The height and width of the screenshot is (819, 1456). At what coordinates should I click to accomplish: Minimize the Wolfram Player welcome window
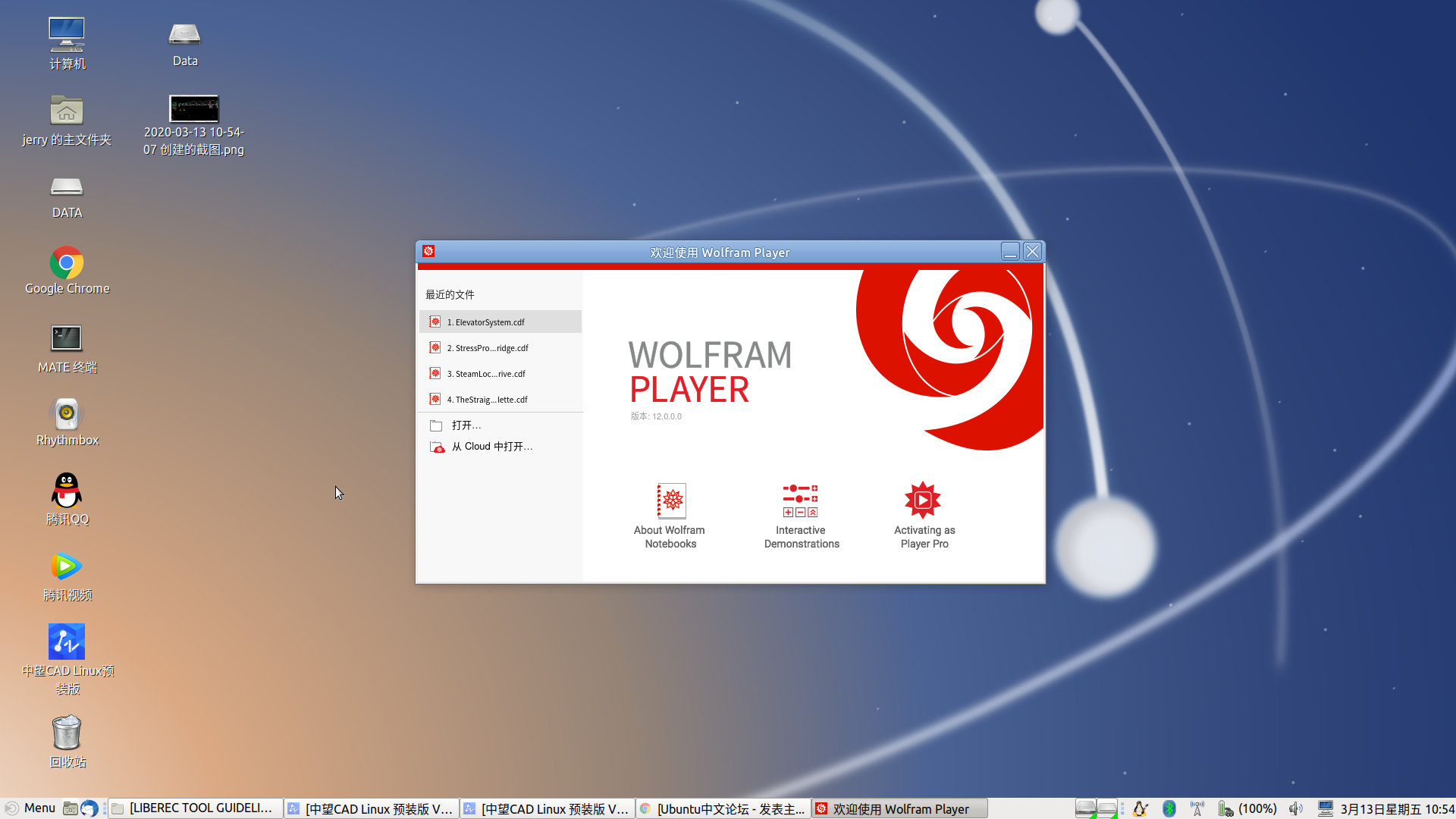tap(1010, 252)
